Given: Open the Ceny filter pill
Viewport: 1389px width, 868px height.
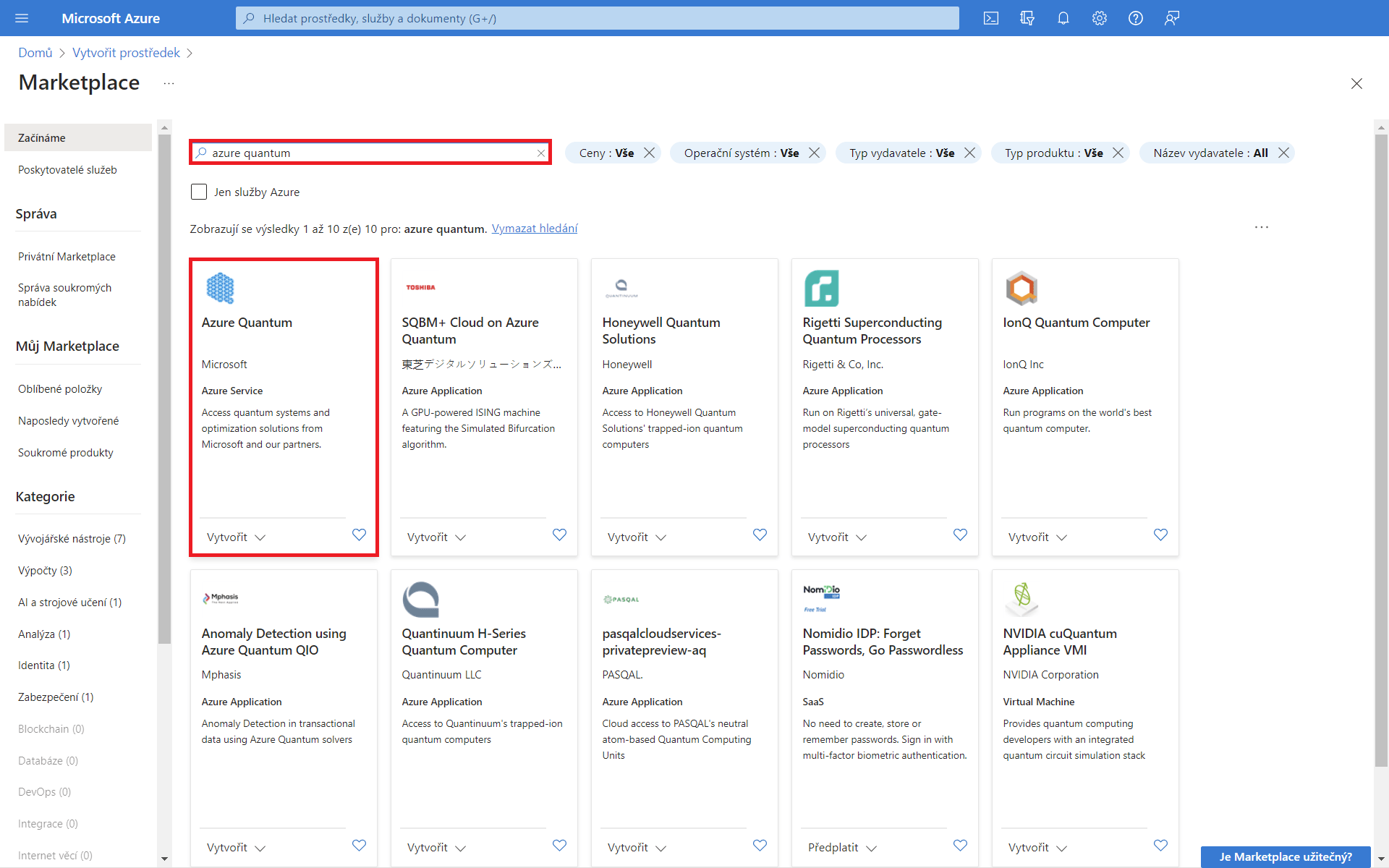Looking at the screenshot, I should (x=606, y=153).
